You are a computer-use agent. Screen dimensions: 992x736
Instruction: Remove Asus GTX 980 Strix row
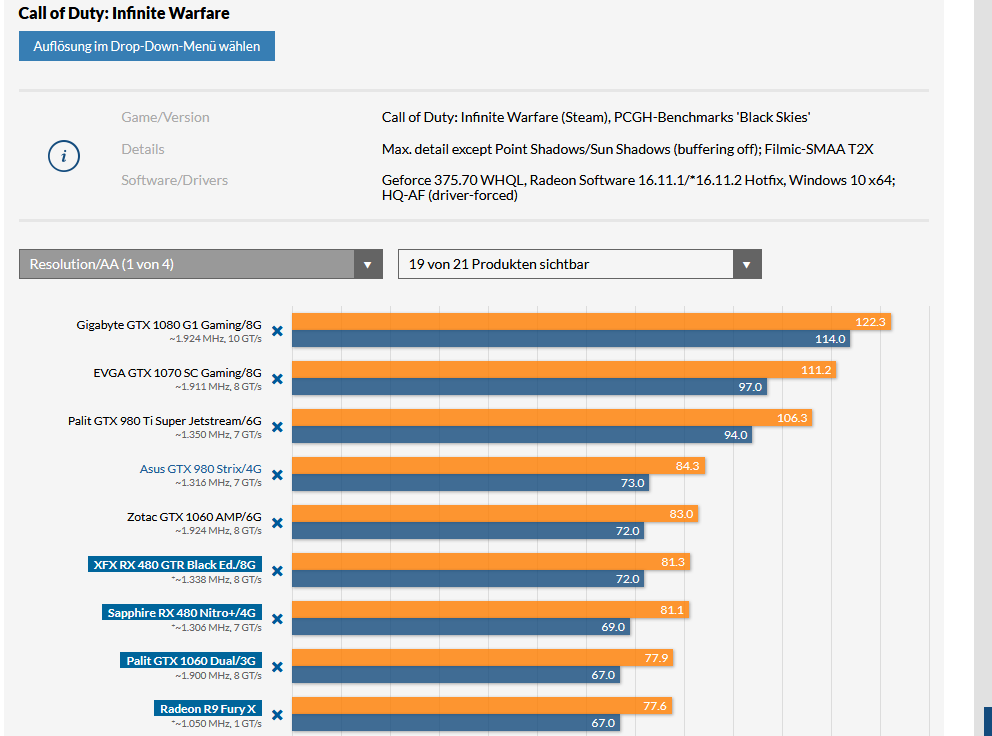277,475
